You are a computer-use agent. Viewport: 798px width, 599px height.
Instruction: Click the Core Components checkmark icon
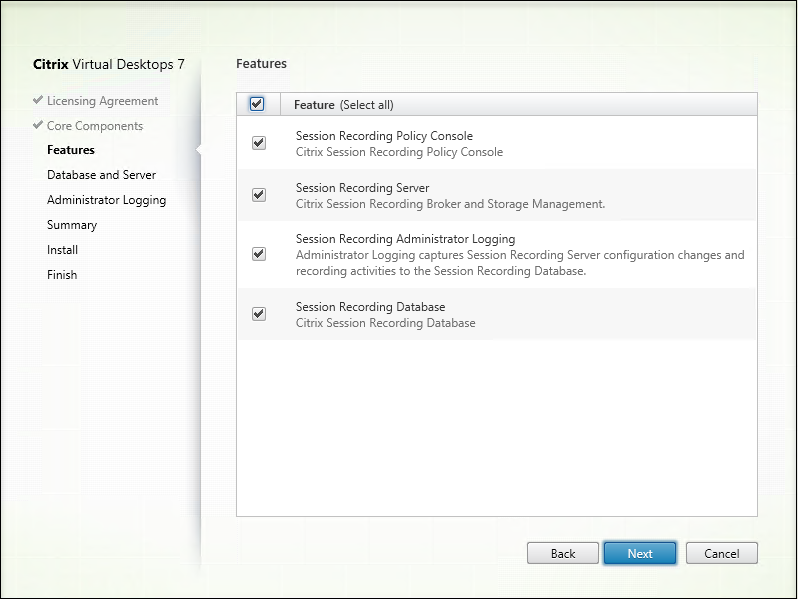coord(38,126)
